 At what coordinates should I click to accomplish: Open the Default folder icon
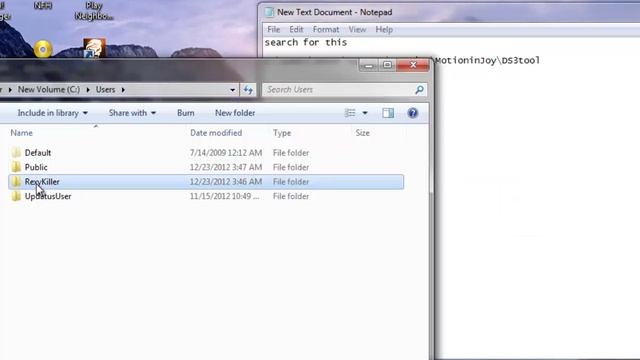pyautogui.click(x=16, y=153)
